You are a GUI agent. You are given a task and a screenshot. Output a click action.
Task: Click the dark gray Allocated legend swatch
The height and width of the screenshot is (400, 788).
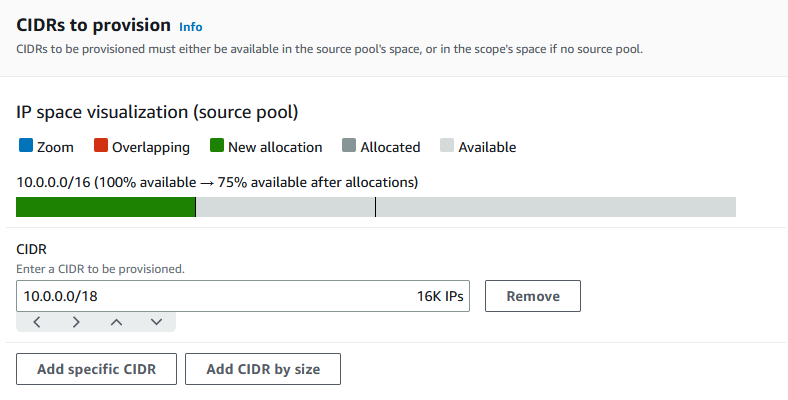(349, 146)
